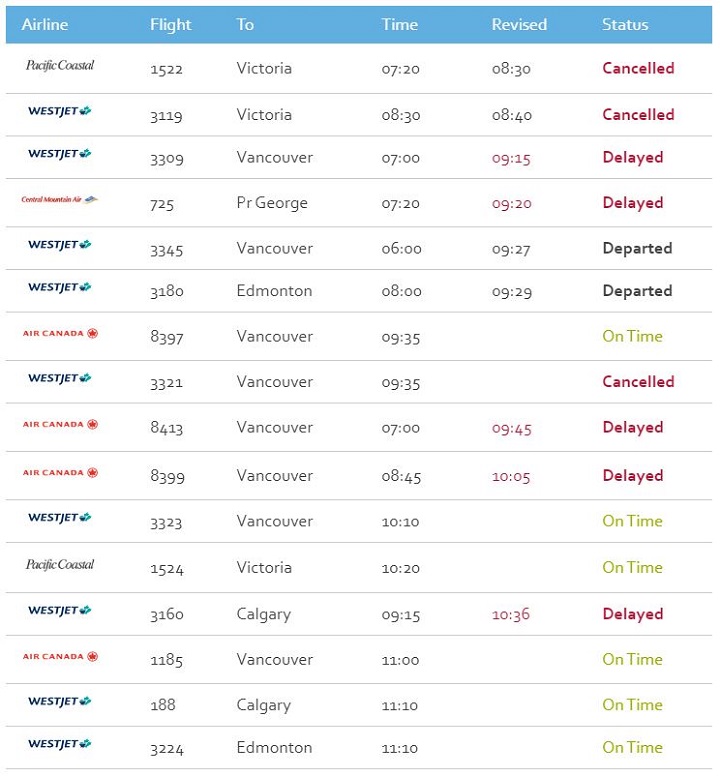The width and height of the screenshot is (720, 777).
Task: Click Air Canada logo for flight 8397
Action: coord(60,334)
